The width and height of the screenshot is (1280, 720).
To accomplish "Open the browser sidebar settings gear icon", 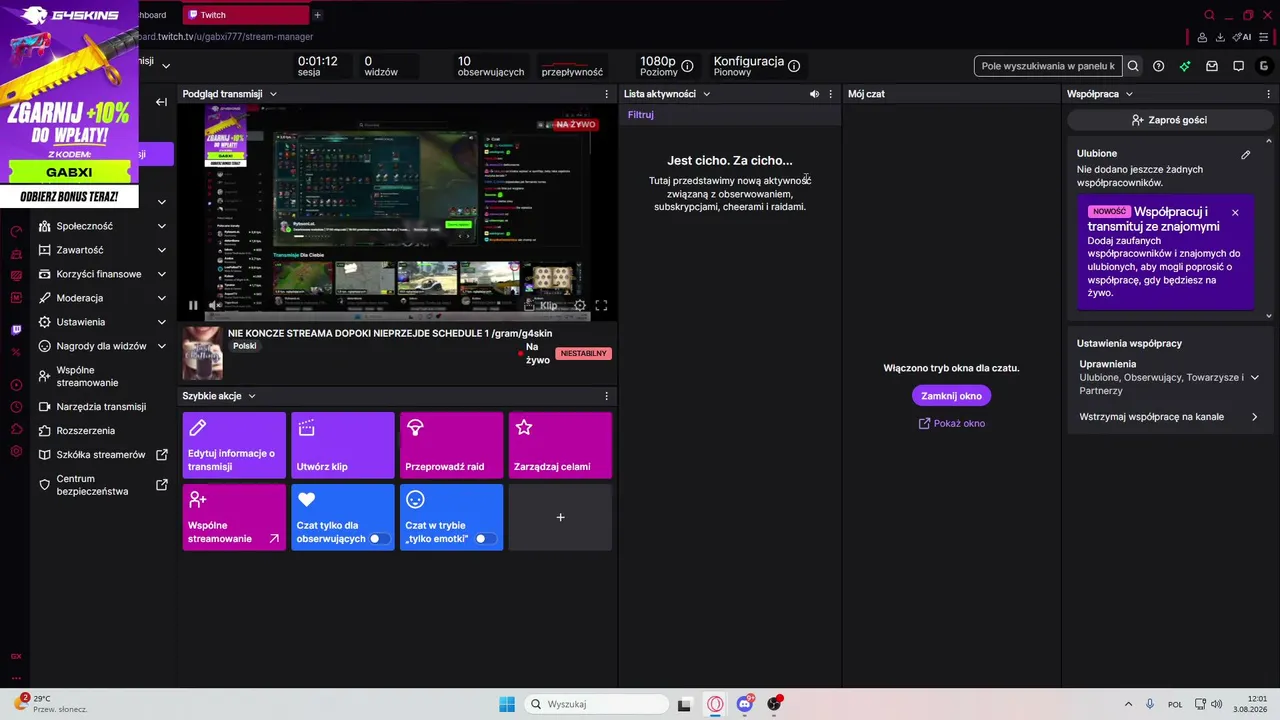I will pos(16,452).
